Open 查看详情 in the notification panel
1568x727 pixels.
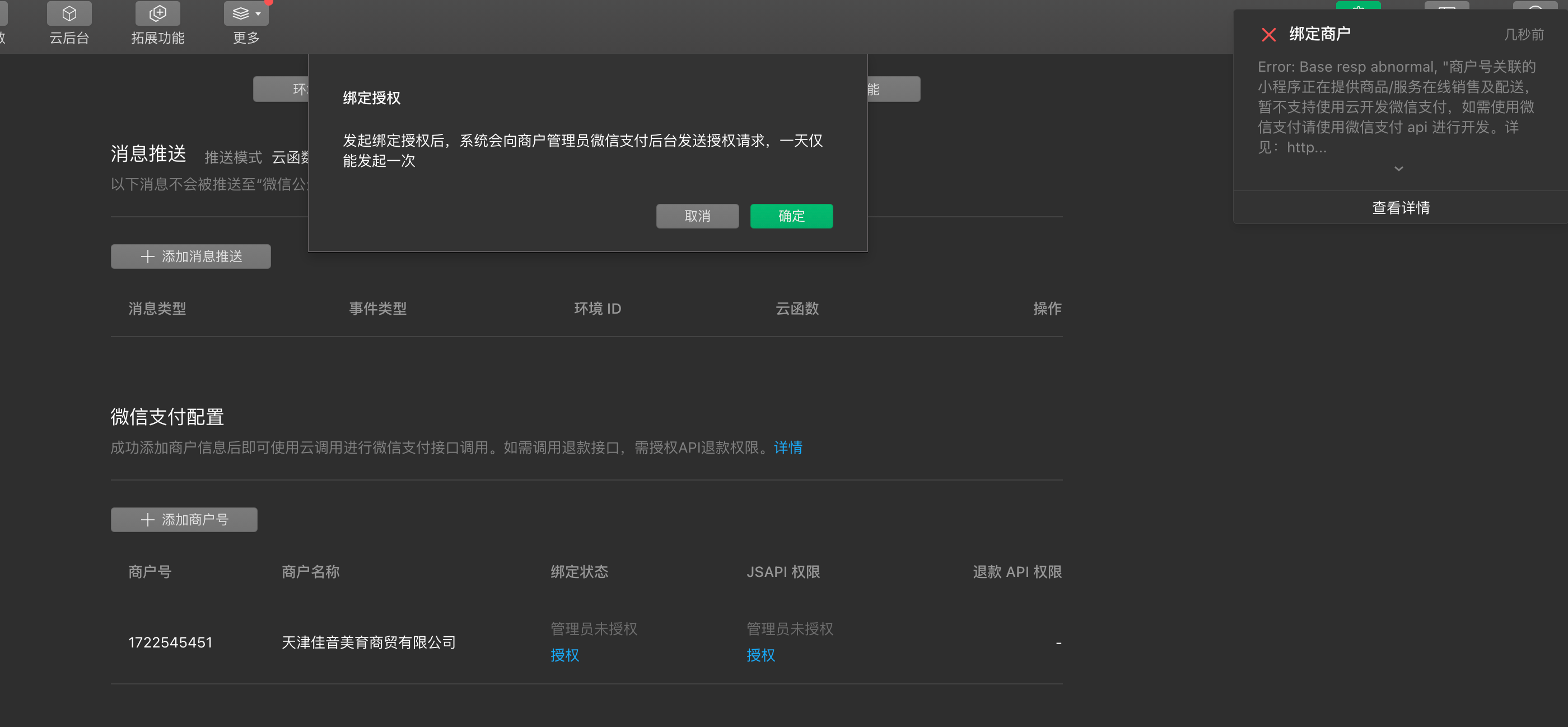(x=1401, y=208)
